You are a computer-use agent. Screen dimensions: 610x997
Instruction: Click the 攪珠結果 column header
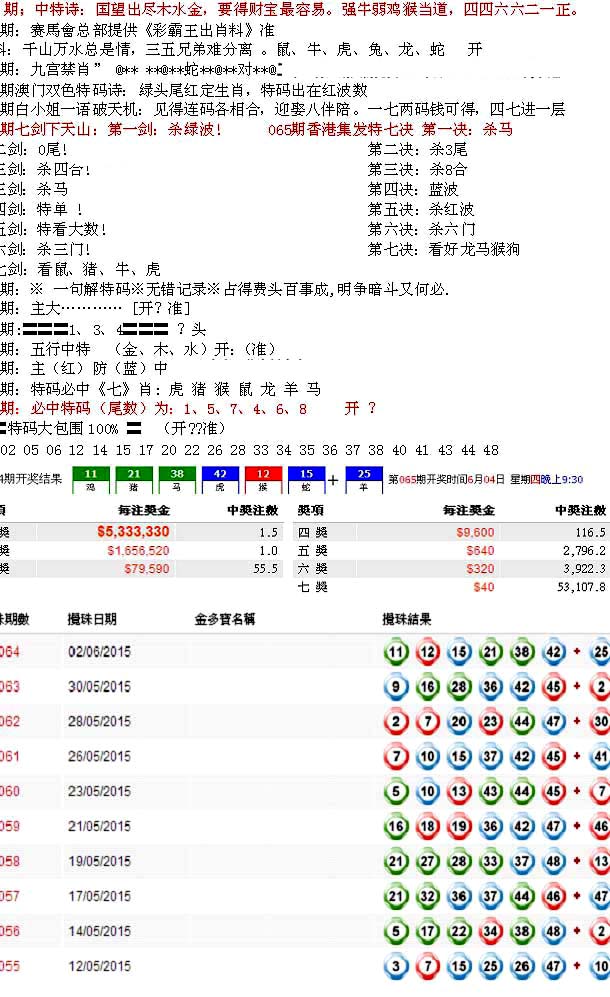pyautogui.click(x=406, y=619)
